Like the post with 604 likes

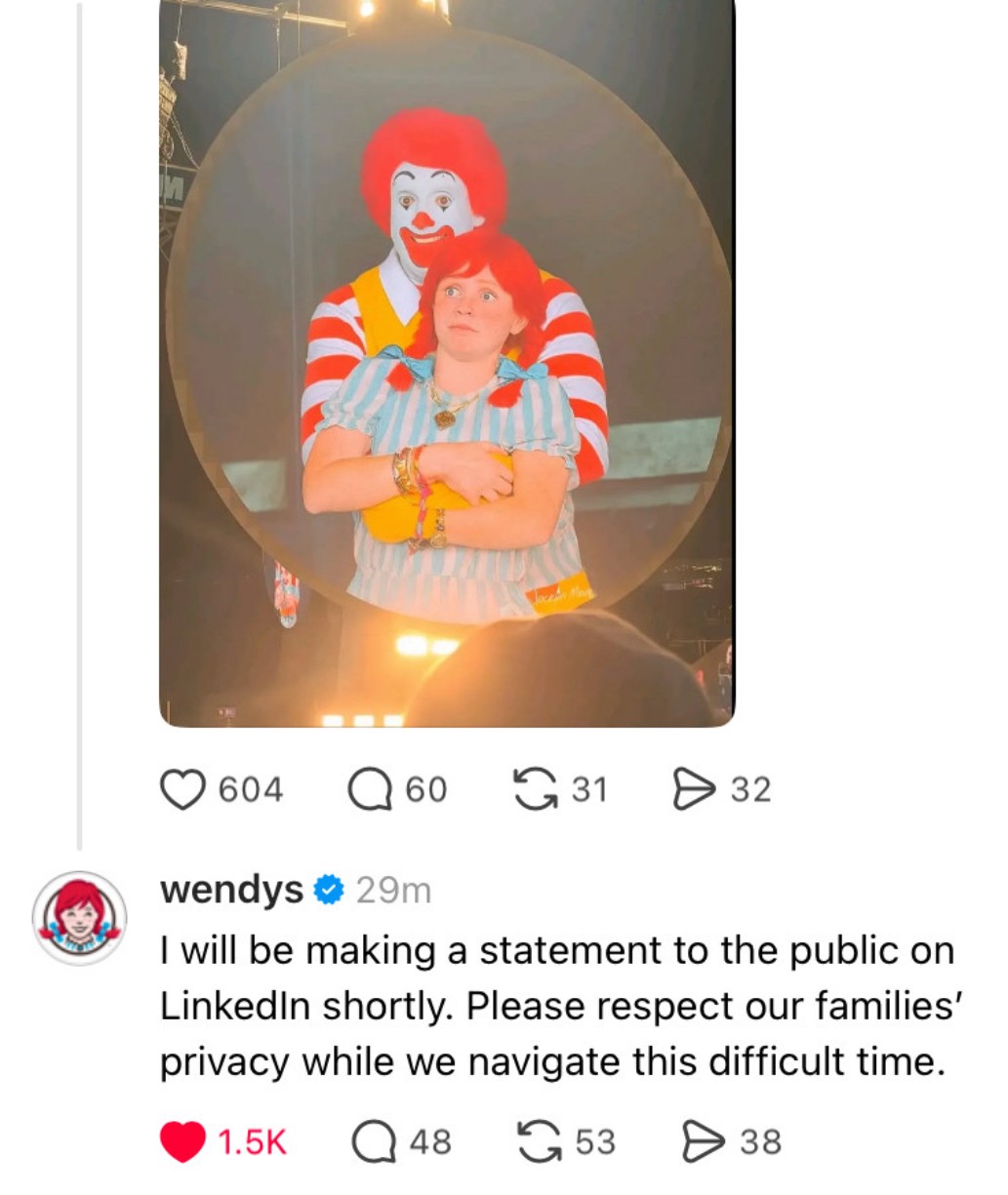(x=182, y=789)
